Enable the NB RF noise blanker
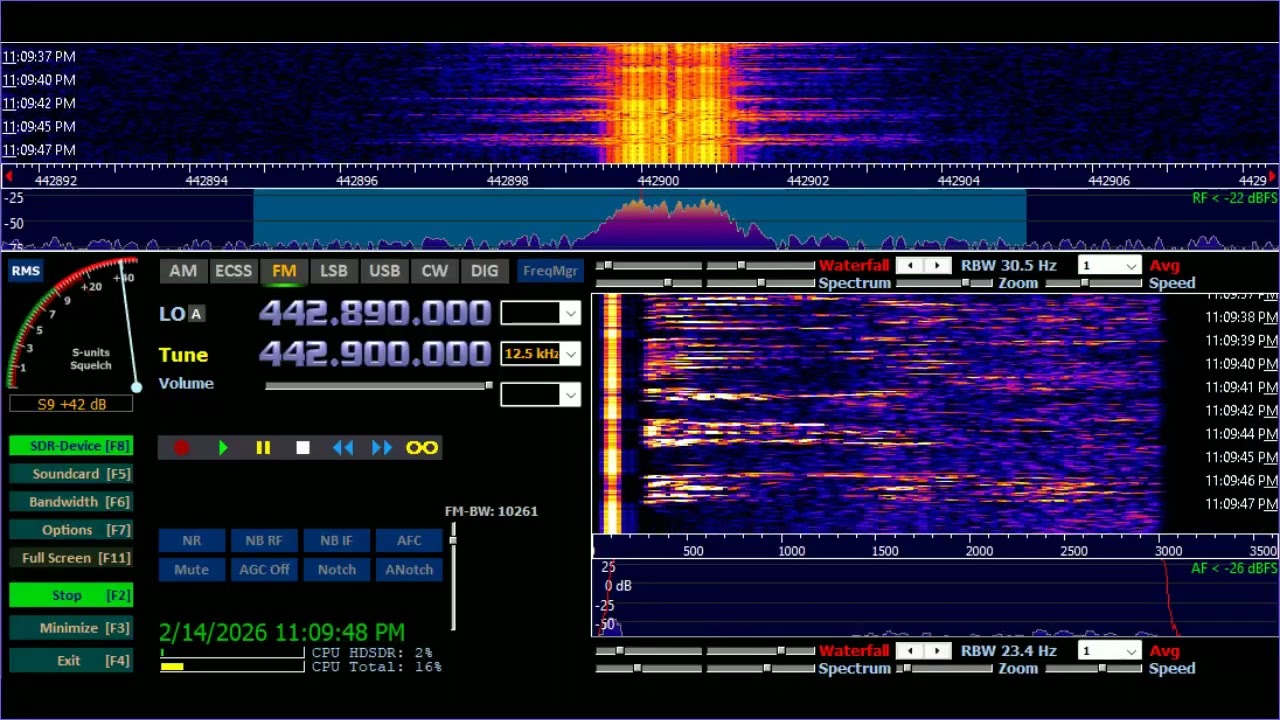1280x720 pixels. tap(264, 541)
